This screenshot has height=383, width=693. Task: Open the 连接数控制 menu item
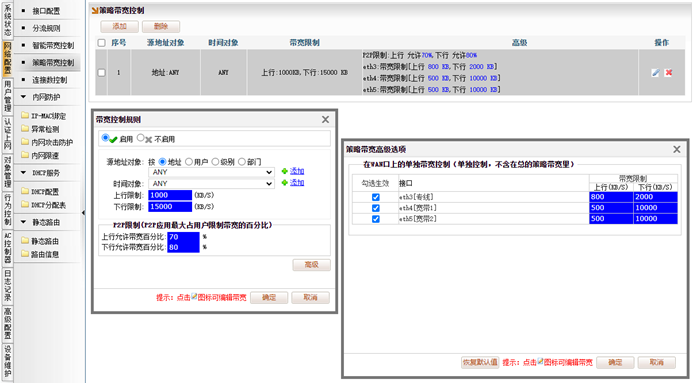pyautogui.click(x=50, y=80)
